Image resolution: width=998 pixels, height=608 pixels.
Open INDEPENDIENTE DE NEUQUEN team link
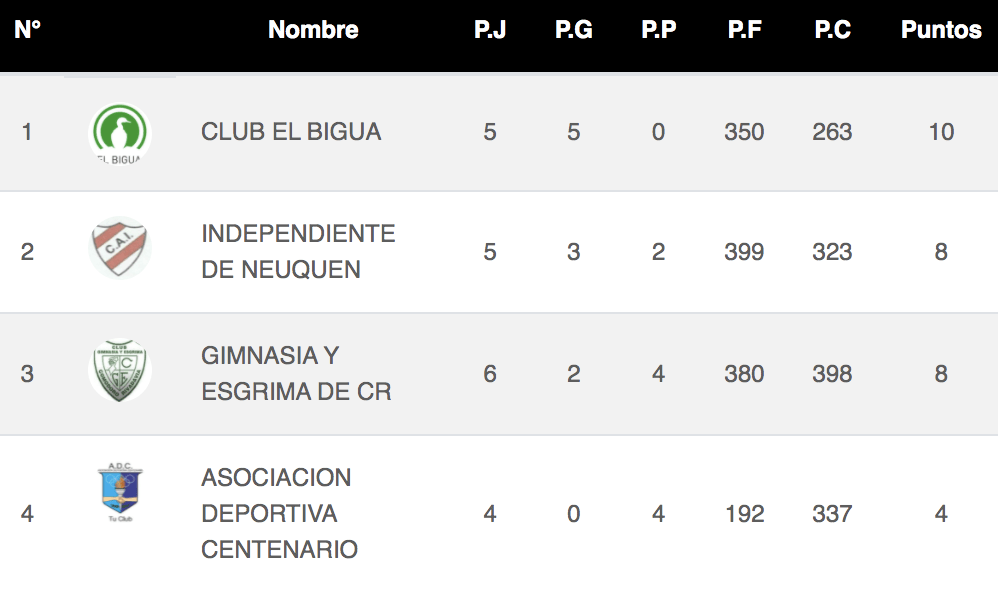(x=298, y=251)
